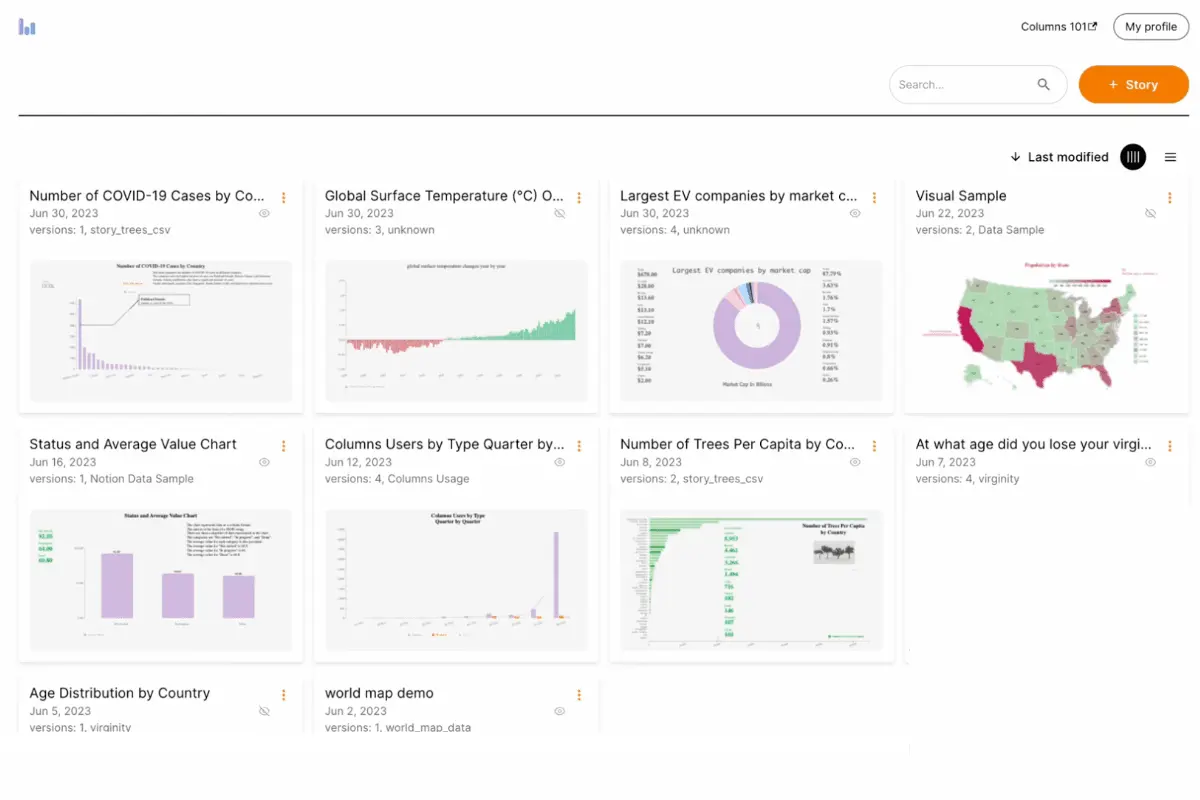The image size is (1200, 800).
Task: Click title 'Largest EV companies by market c...'
Action: (x=739, y=196)
